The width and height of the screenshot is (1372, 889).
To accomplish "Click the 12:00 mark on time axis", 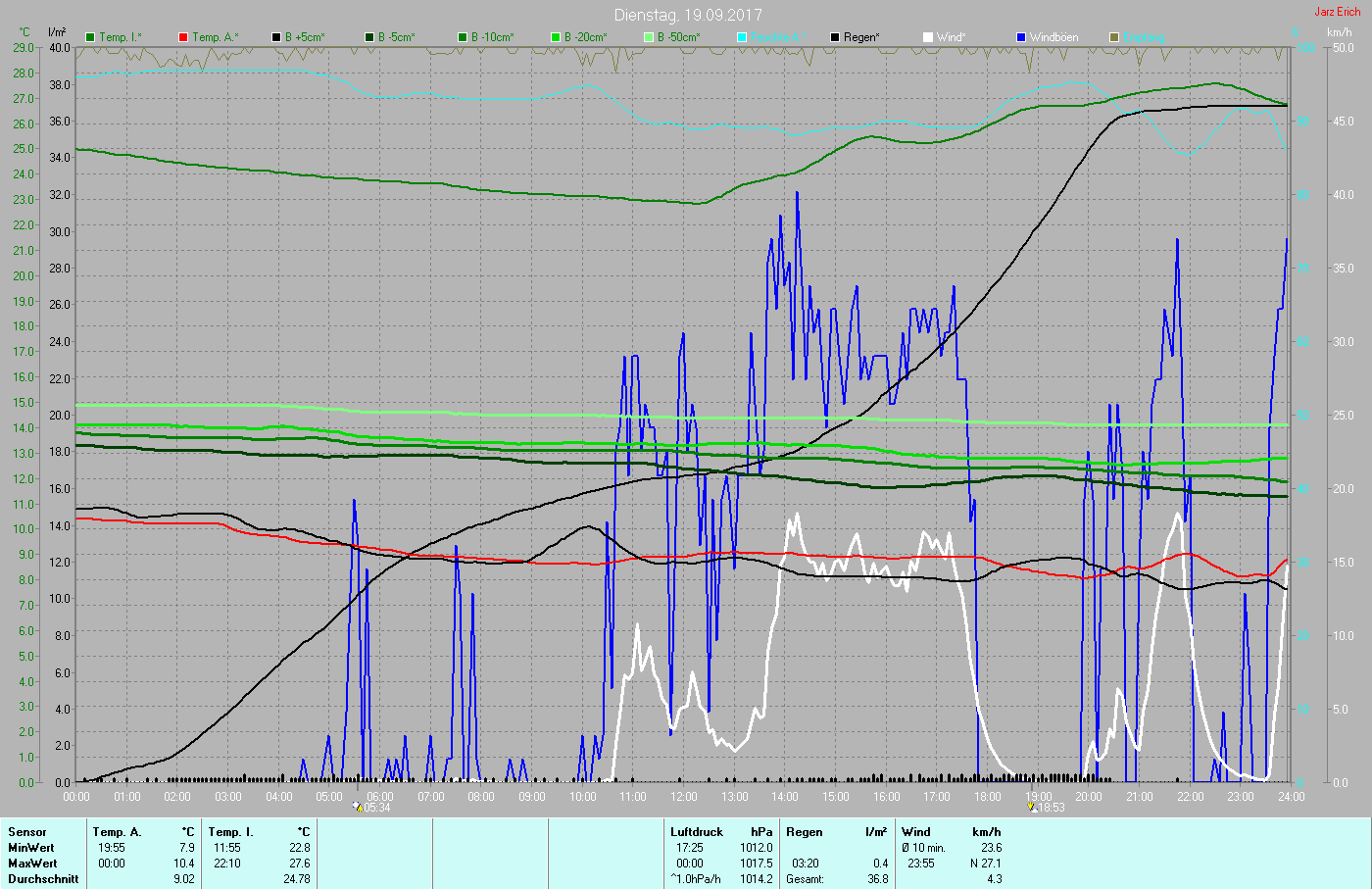I will click(684, 797).
